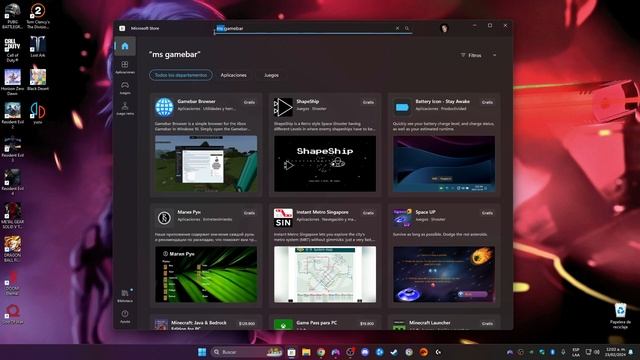Open the Minecraft: Java & Bedrock result
Image resolution: width=640 pixels, height=360 pixels.
coord(206,322)
